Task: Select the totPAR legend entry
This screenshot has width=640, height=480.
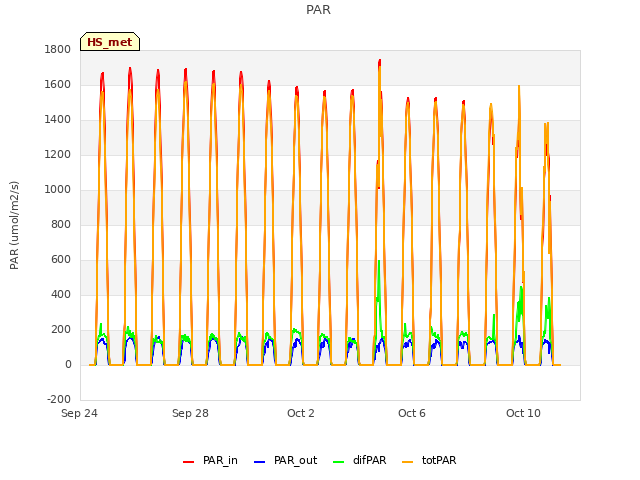Action: (x=429, y=460)
